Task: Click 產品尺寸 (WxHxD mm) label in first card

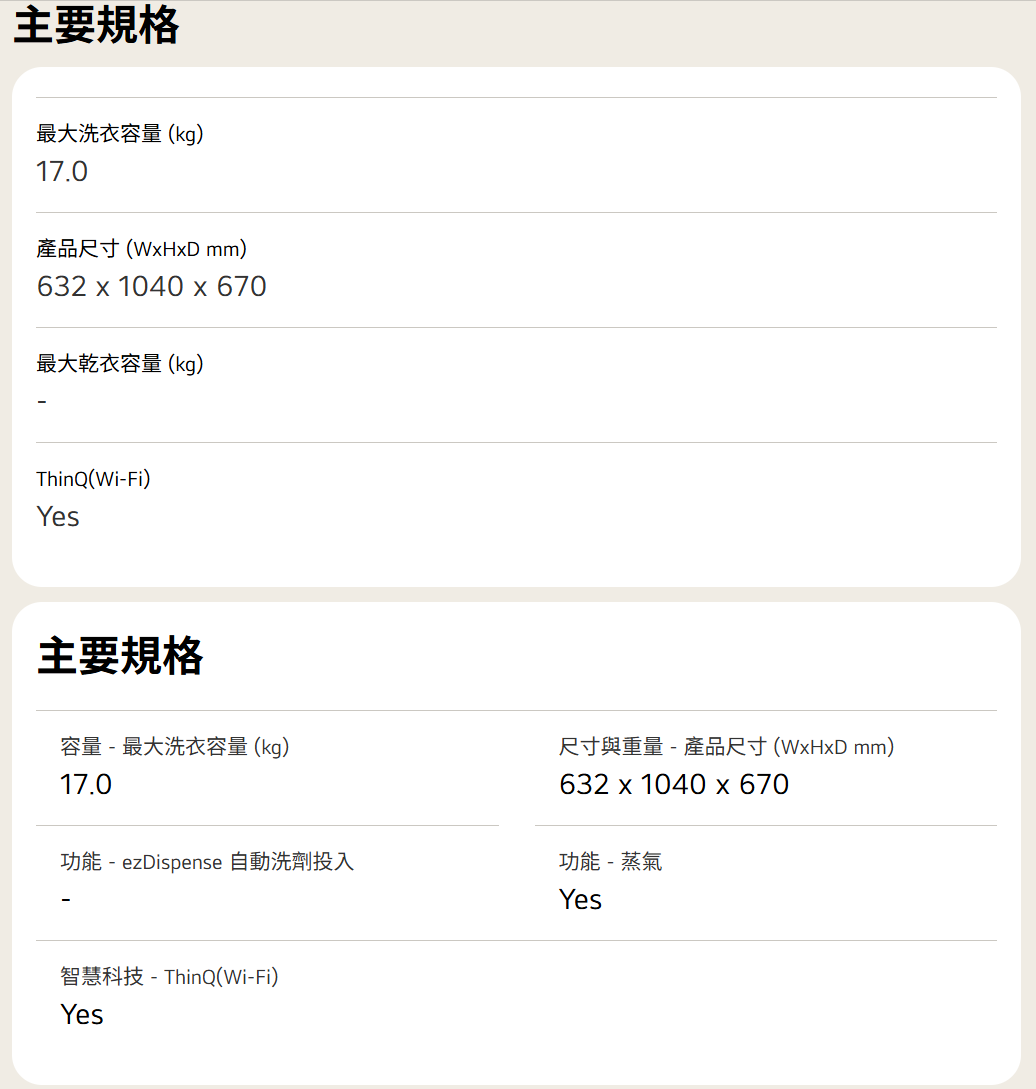Action: click(x=141, y=249)
